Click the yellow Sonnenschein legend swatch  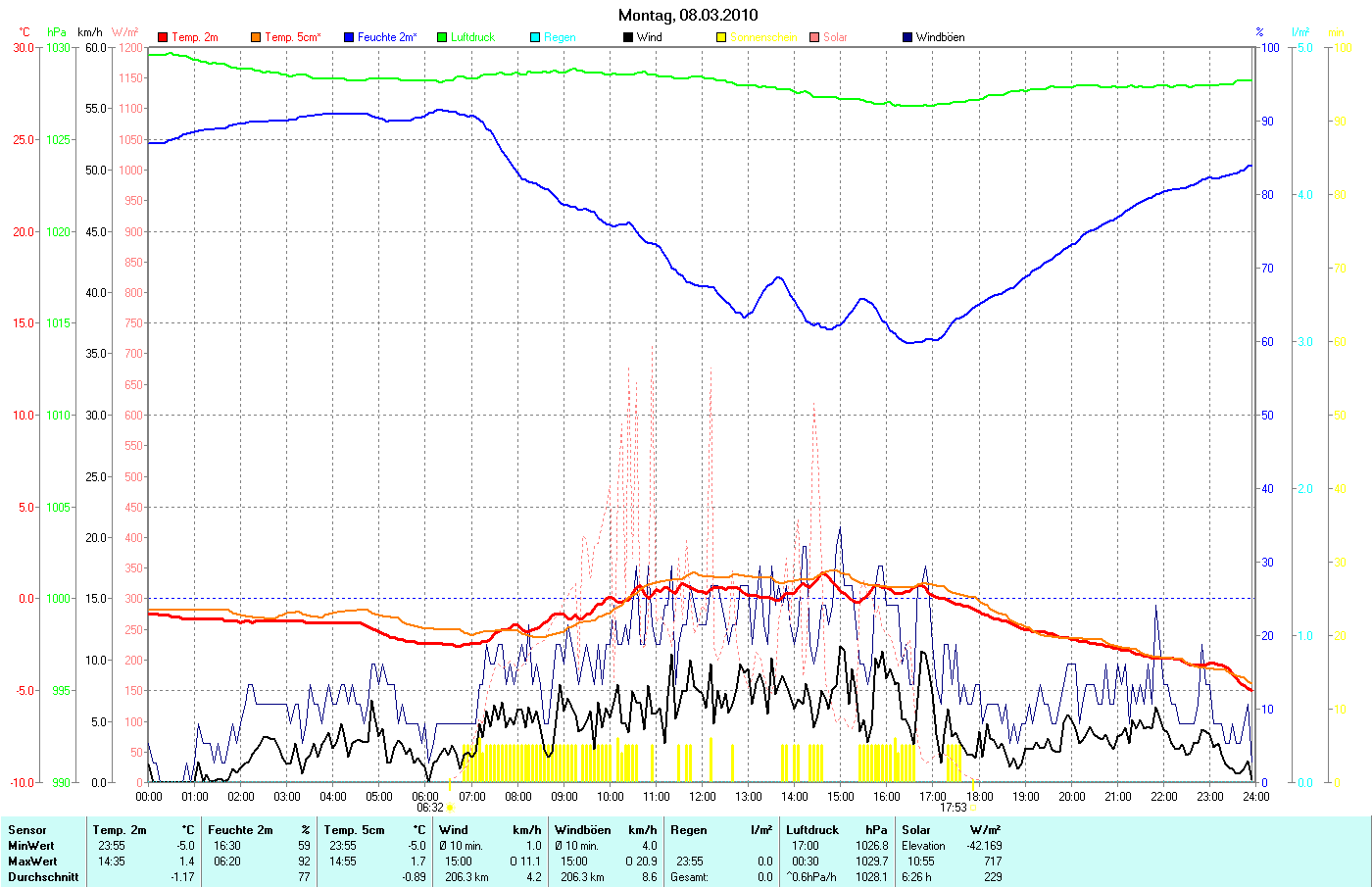click(x=721, y=37)
